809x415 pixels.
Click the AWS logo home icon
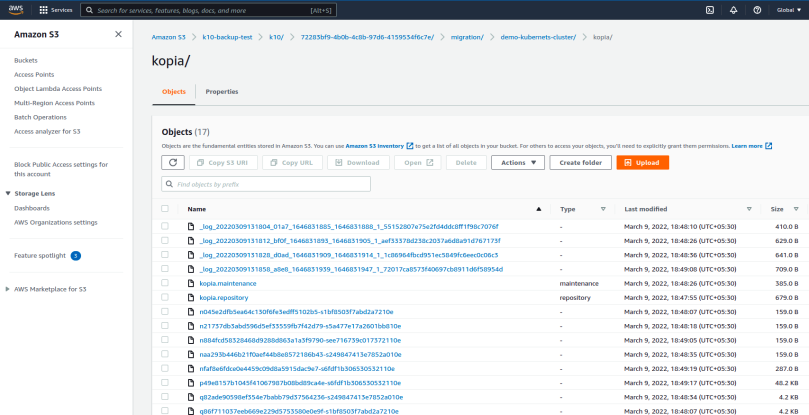[x=15, y=10]
